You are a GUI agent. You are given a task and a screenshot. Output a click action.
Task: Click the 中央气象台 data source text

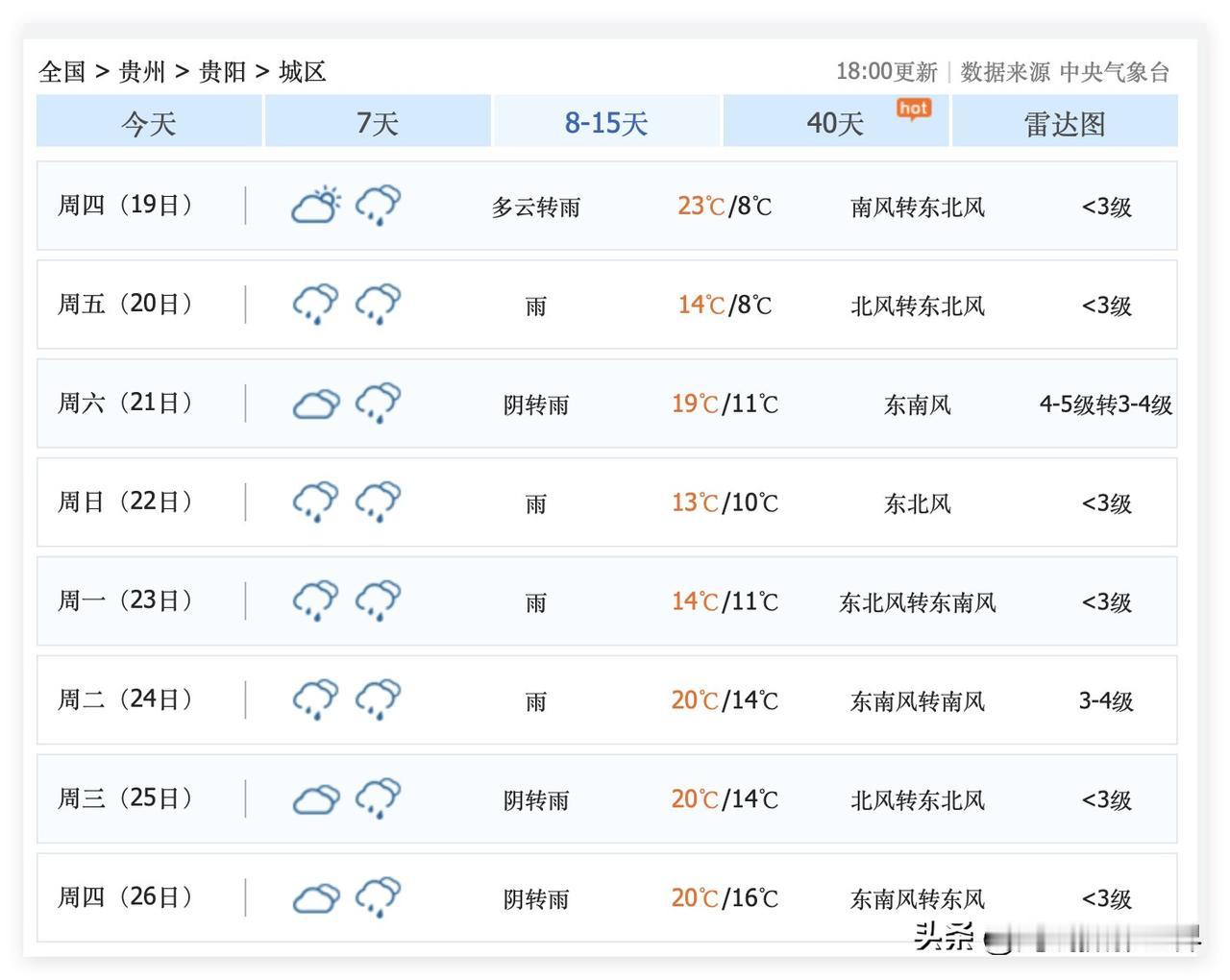click(x=1115, y=72)
